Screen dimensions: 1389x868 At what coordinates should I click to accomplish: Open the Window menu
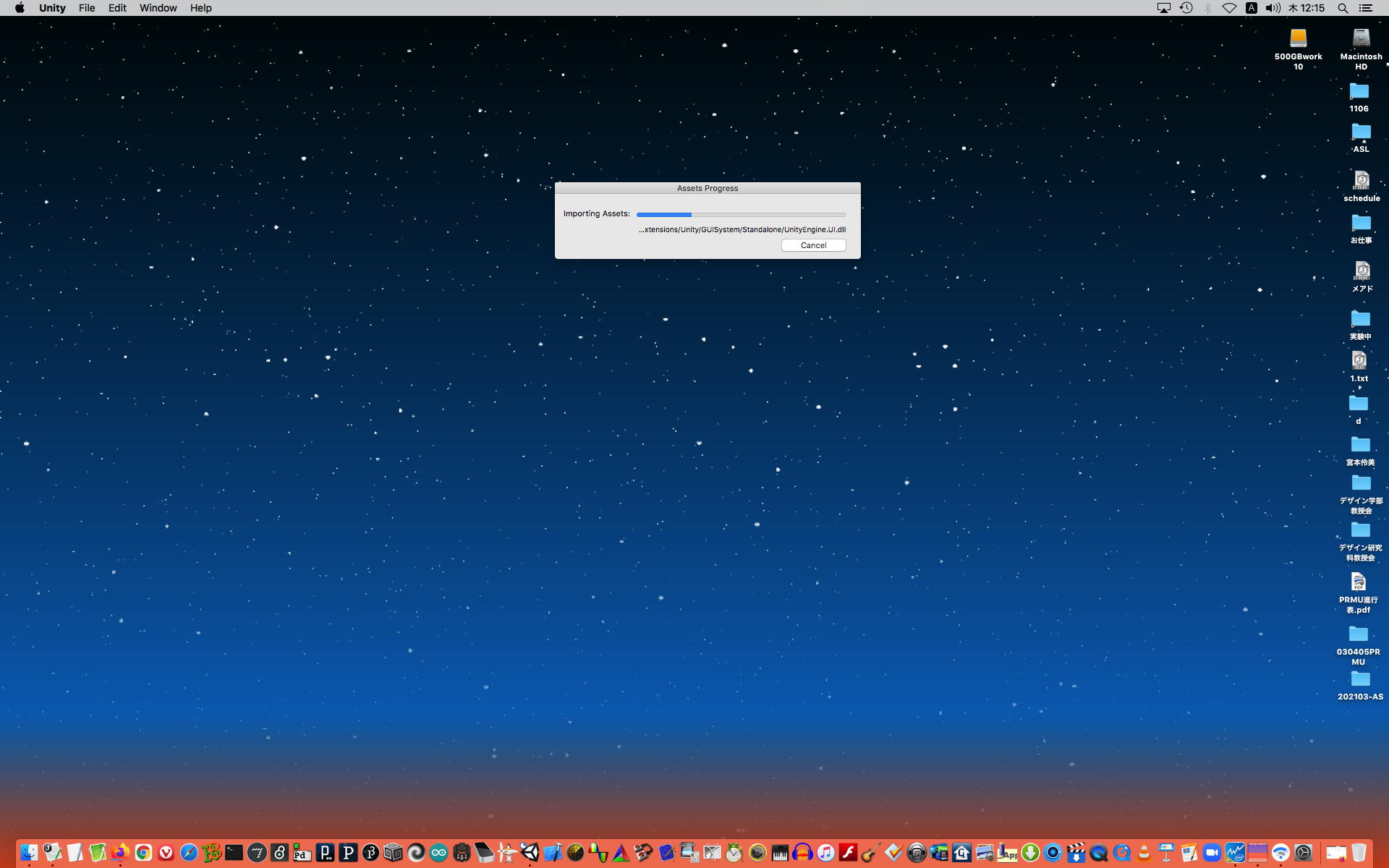pyautogui.click(x=158, y=8)
